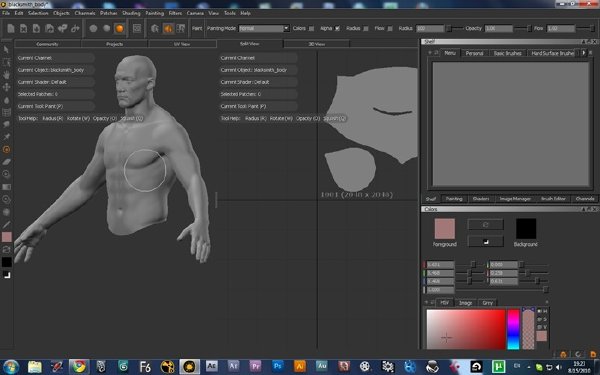Select the Pan hand tool in left toolbar
Viewport: 600px width, 375px height.
[6, 75]
